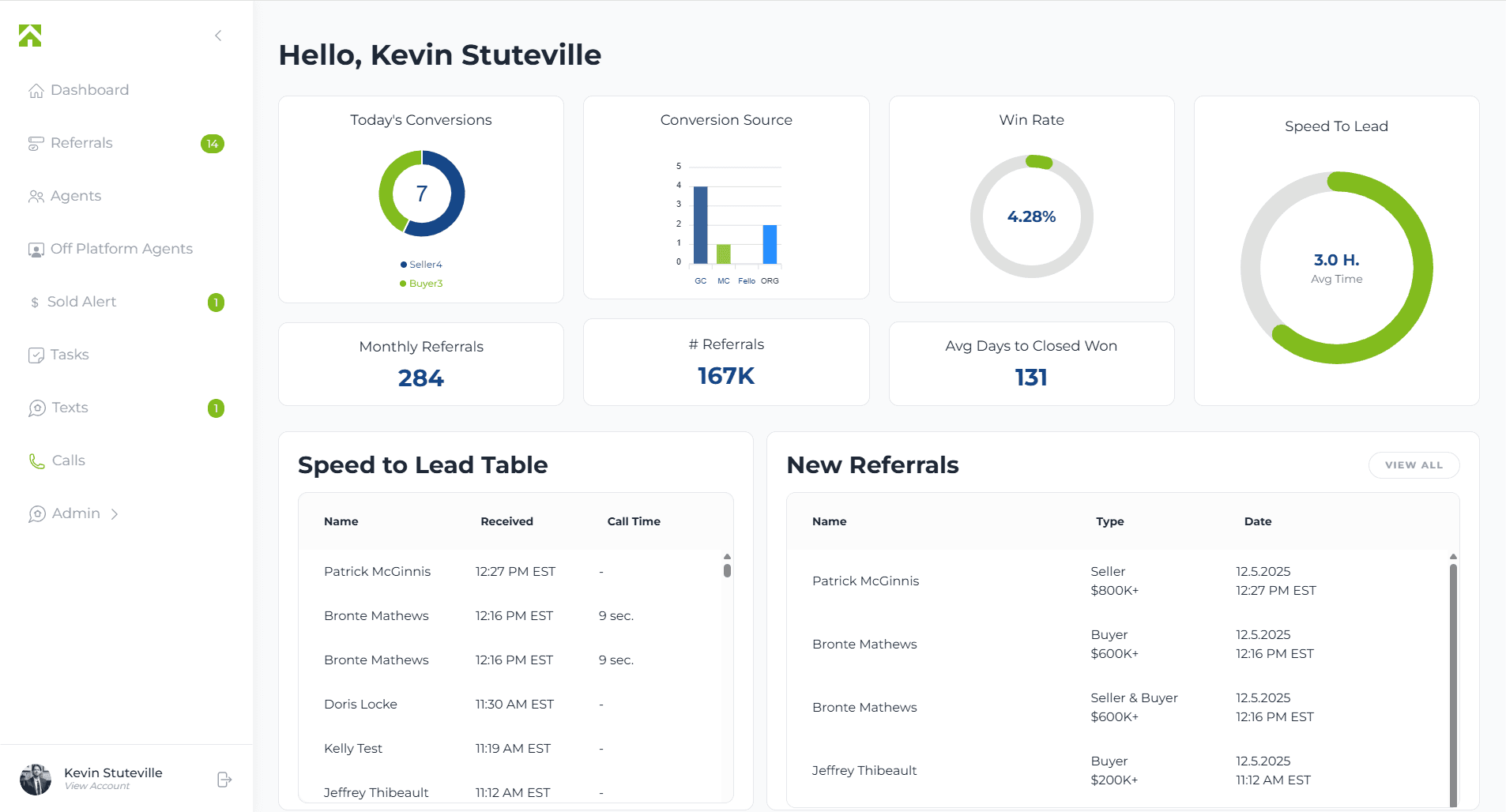Click the Calls phone icon
Image resolution: width=1506 pixels, height=812 pixels.
pos(36,461)
